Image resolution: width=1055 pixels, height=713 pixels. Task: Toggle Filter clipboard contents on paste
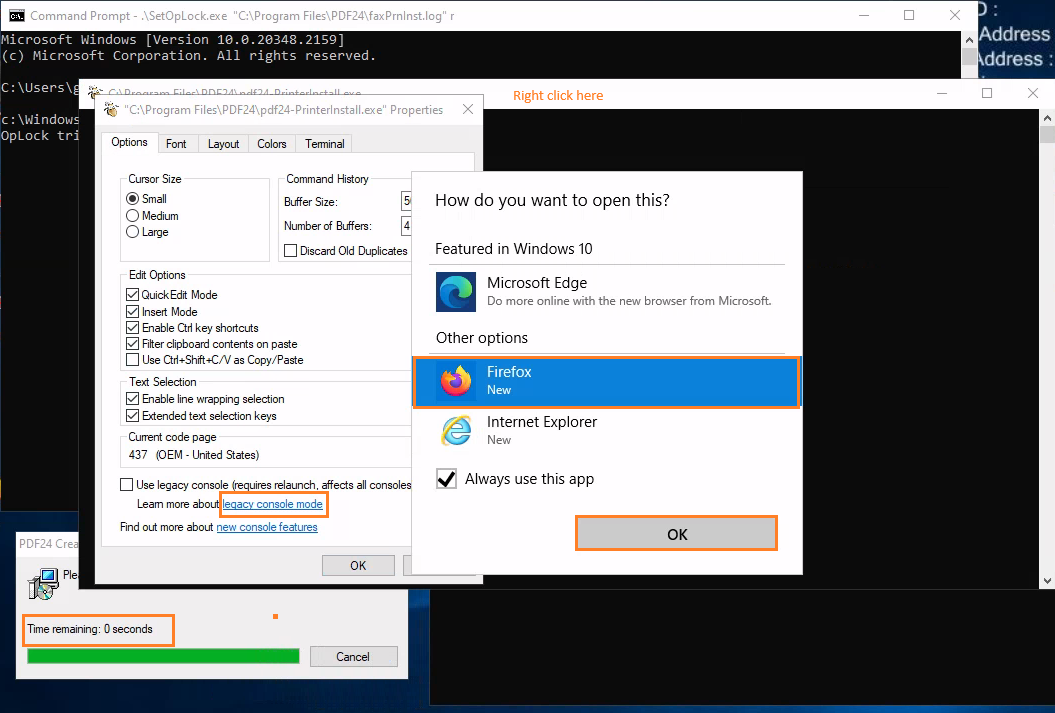coord(133,344)
